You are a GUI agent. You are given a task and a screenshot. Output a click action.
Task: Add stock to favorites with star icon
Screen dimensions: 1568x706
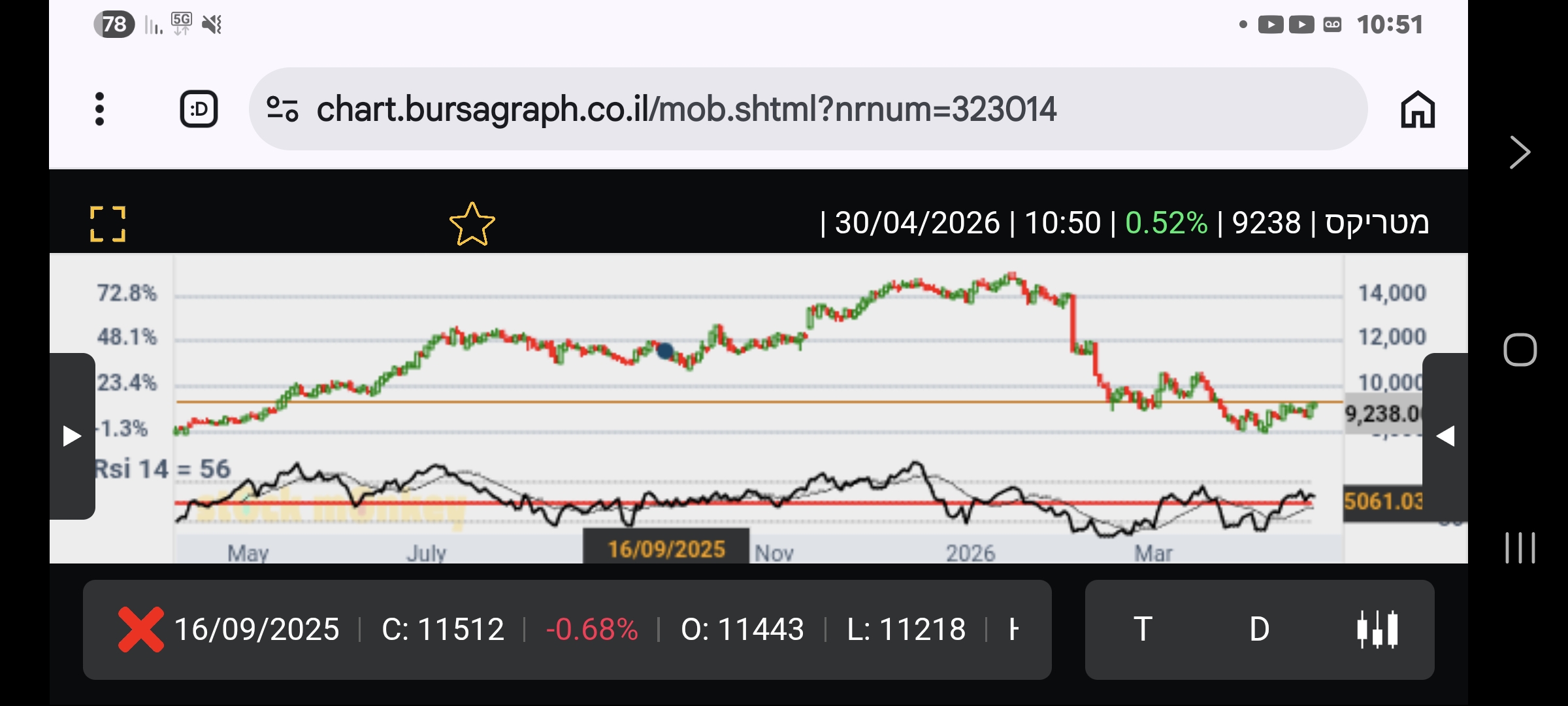pos(472,224)
